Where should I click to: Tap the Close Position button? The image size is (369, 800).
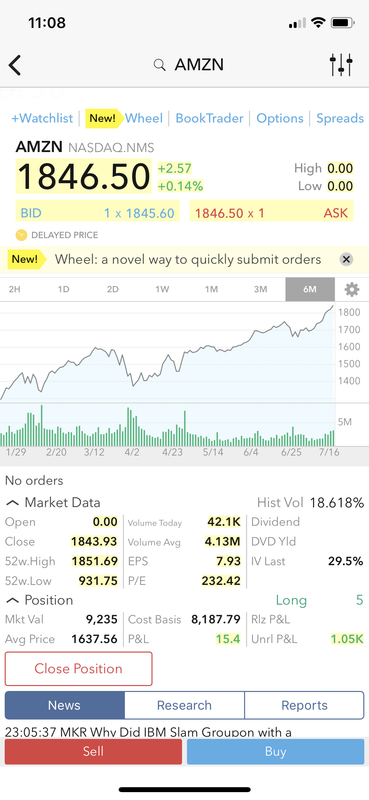pyautogui.click(x=79, y=668)
